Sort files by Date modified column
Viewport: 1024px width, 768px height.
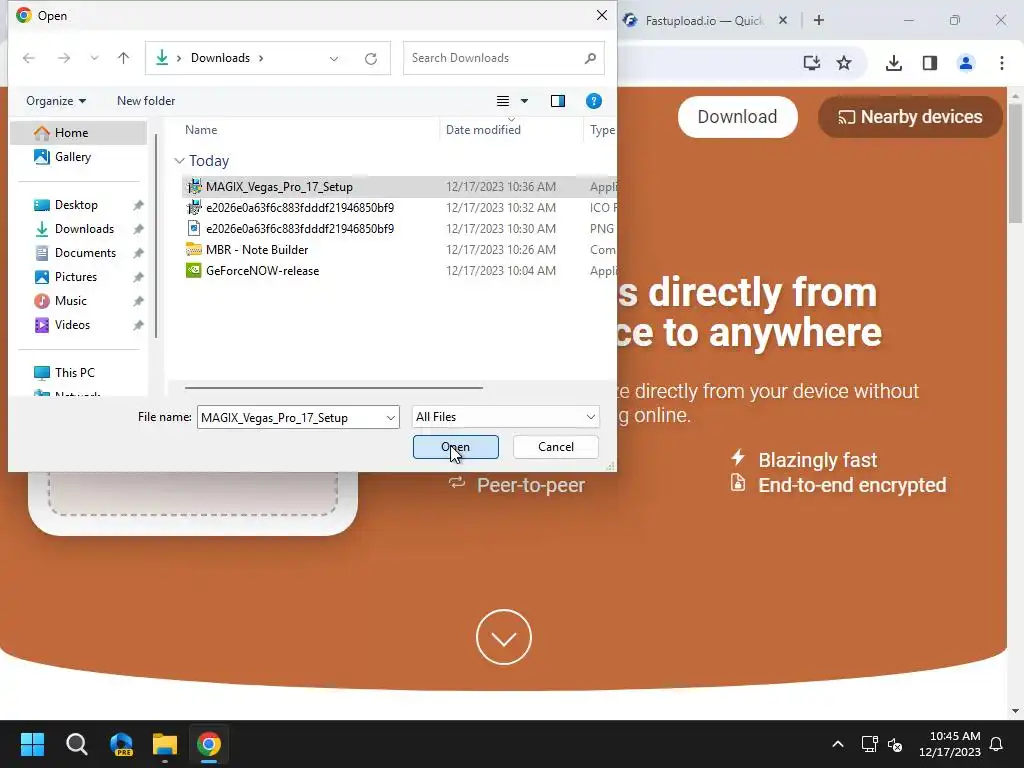(x=483, y=130)
